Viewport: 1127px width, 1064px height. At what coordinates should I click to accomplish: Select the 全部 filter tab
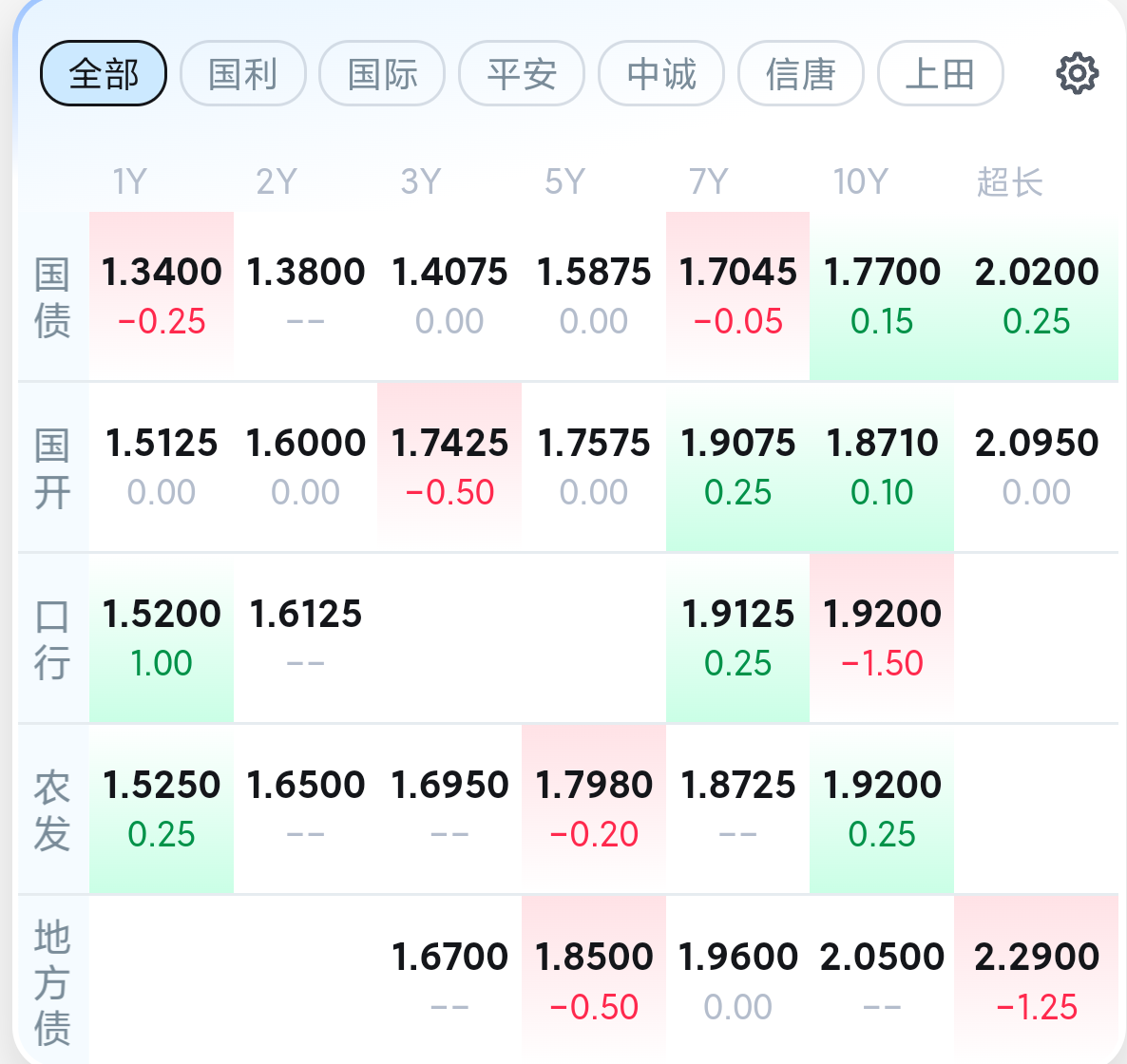point(104,73)
